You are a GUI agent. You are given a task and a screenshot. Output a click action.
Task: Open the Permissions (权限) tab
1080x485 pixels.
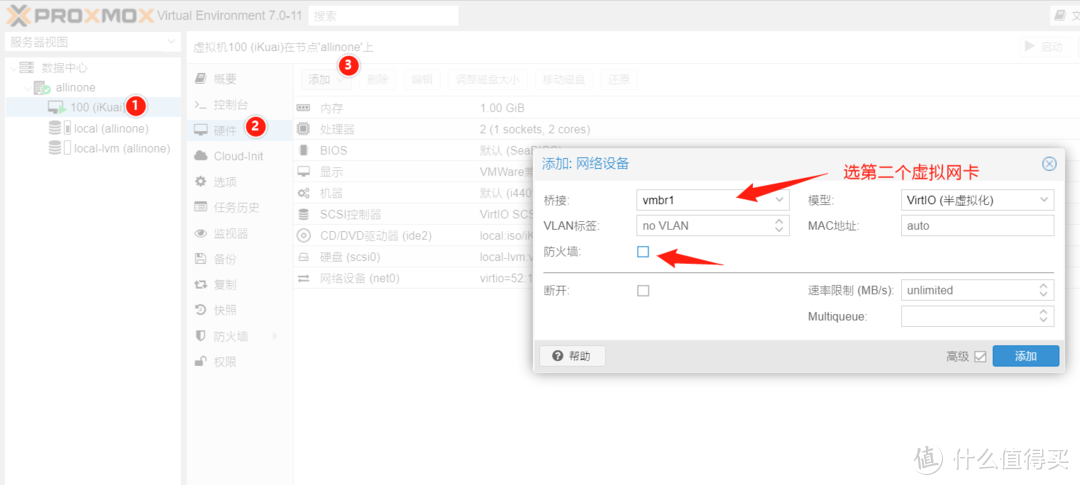[x=240, y=362]
